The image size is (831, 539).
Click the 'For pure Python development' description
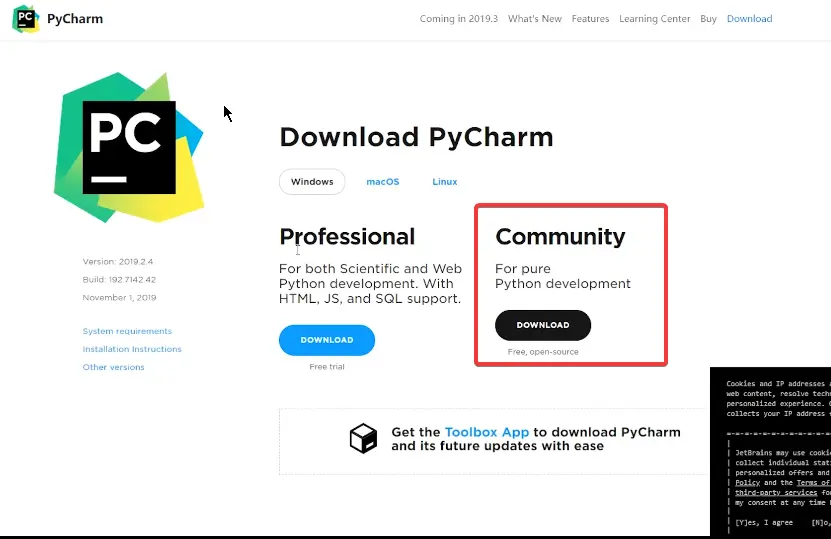(x=563, y=276)
